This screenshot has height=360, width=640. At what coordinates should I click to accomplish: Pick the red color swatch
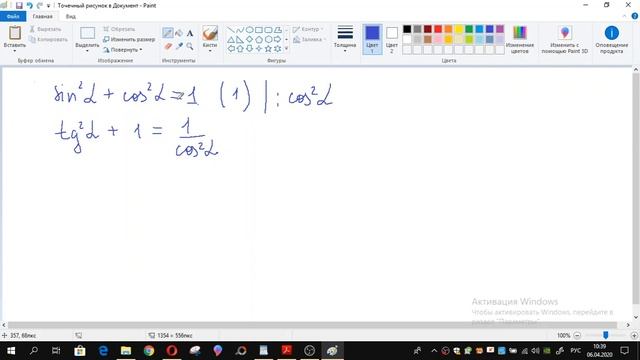click(438, 29)
